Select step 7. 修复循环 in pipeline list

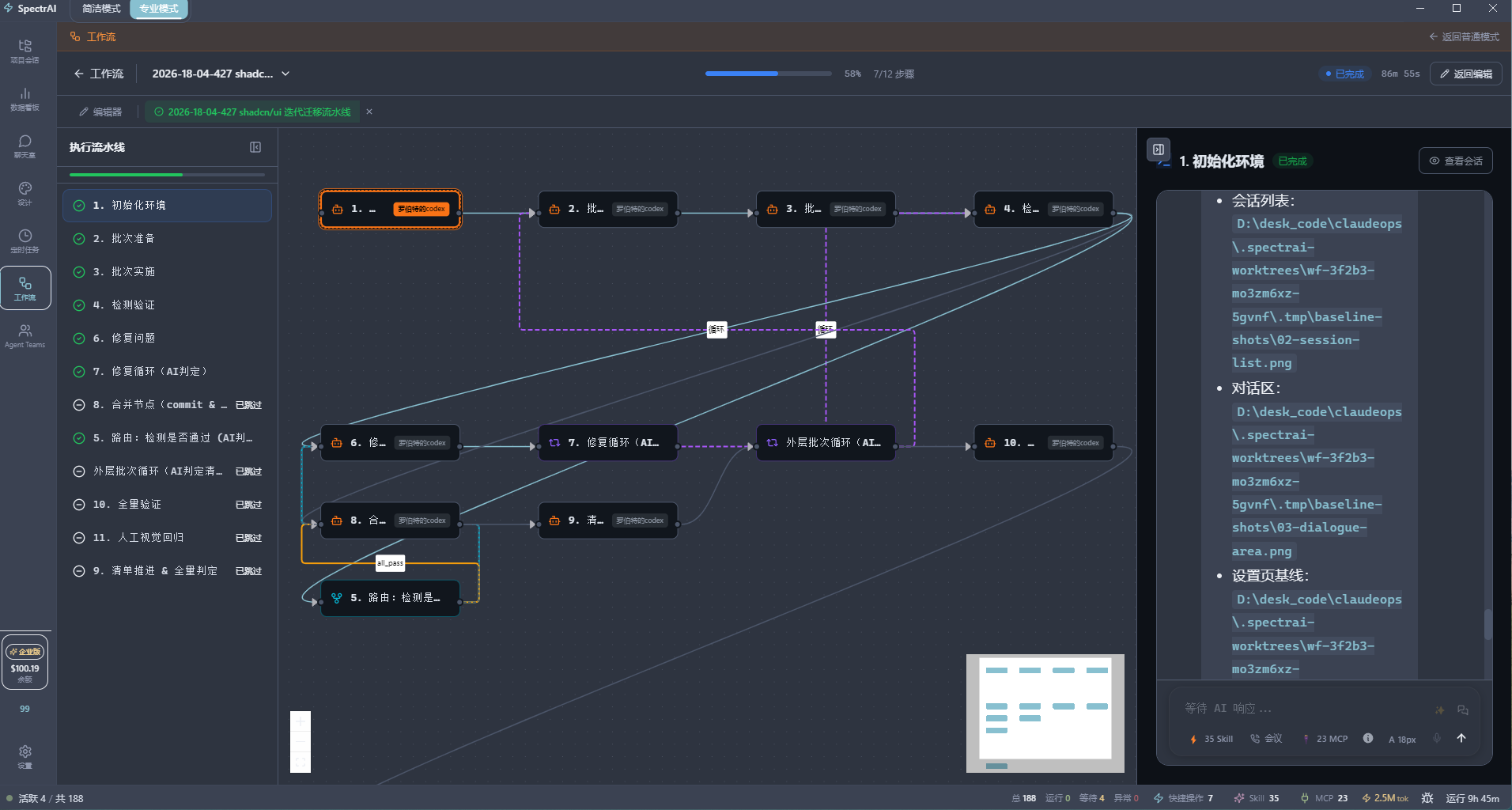150,371
